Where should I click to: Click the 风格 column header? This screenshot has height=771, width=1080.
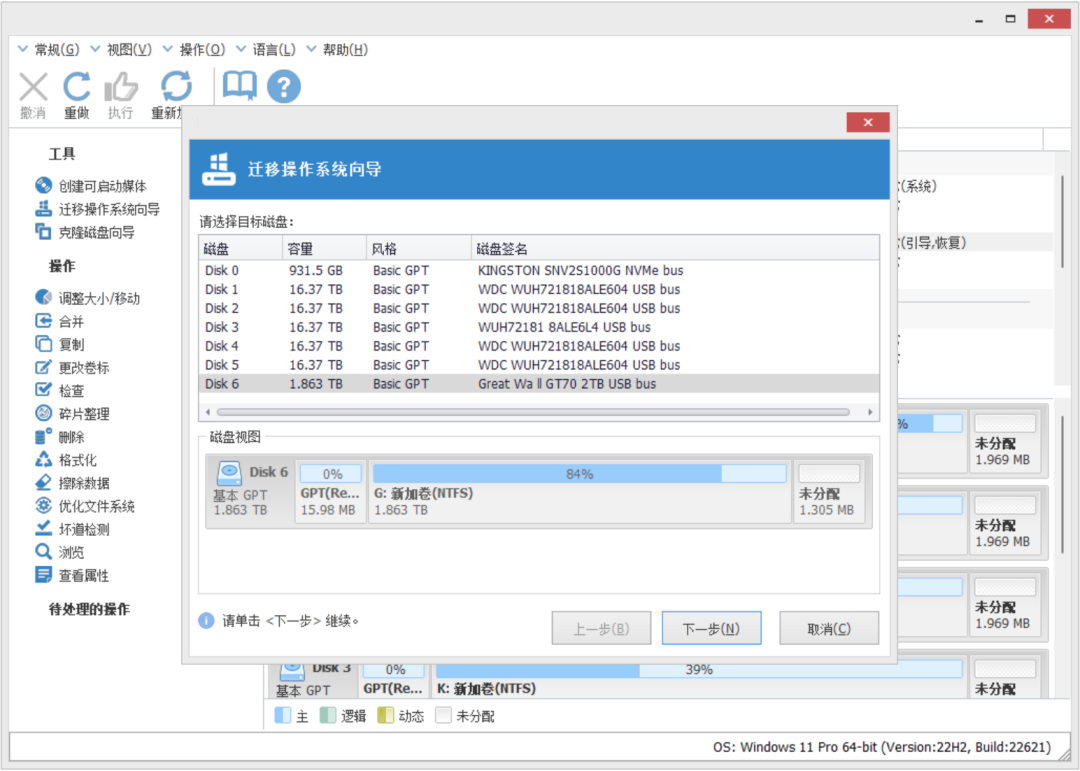coord(419,249)
